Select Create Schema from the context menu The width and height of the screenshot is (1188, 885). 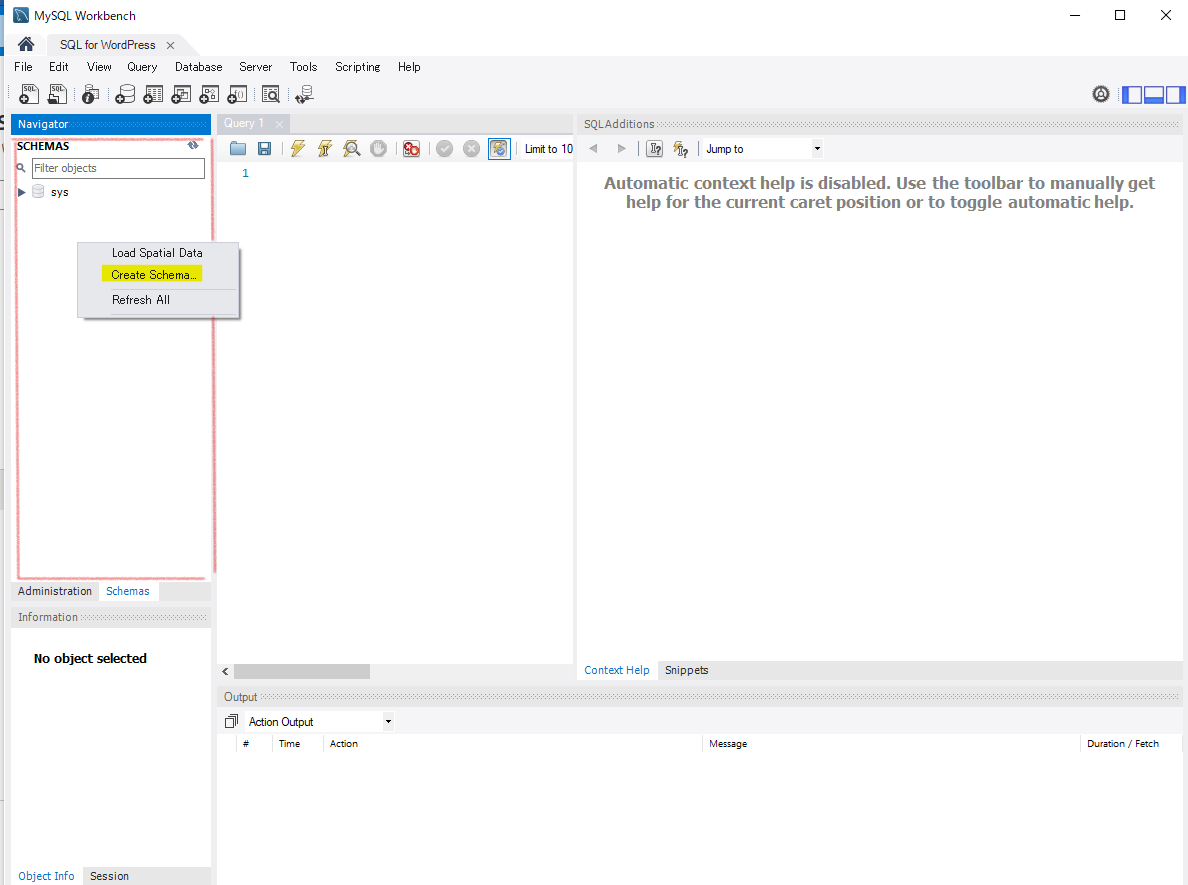[x=152, y=274]
